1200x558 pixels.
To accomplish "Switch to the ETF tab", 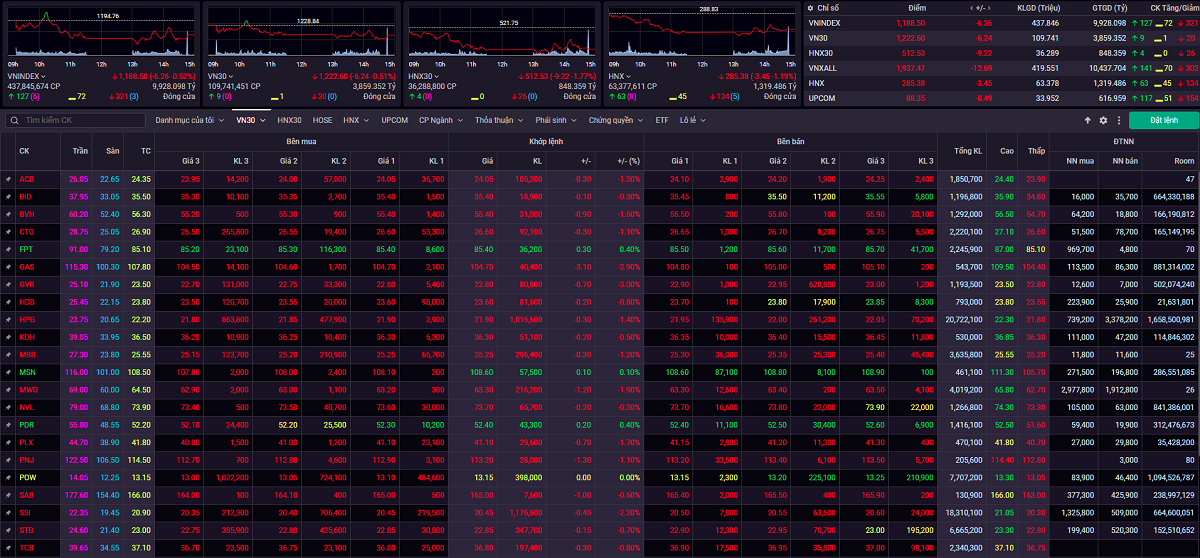I will click(x=662, y=120).
